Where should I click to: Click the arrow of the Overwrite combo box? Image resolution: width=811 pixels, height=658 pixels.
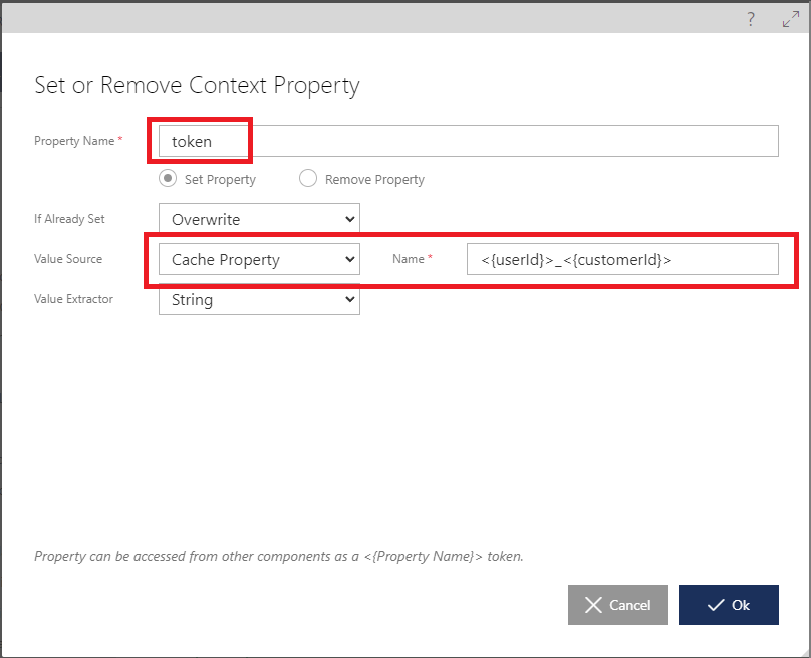coord(350,219)
